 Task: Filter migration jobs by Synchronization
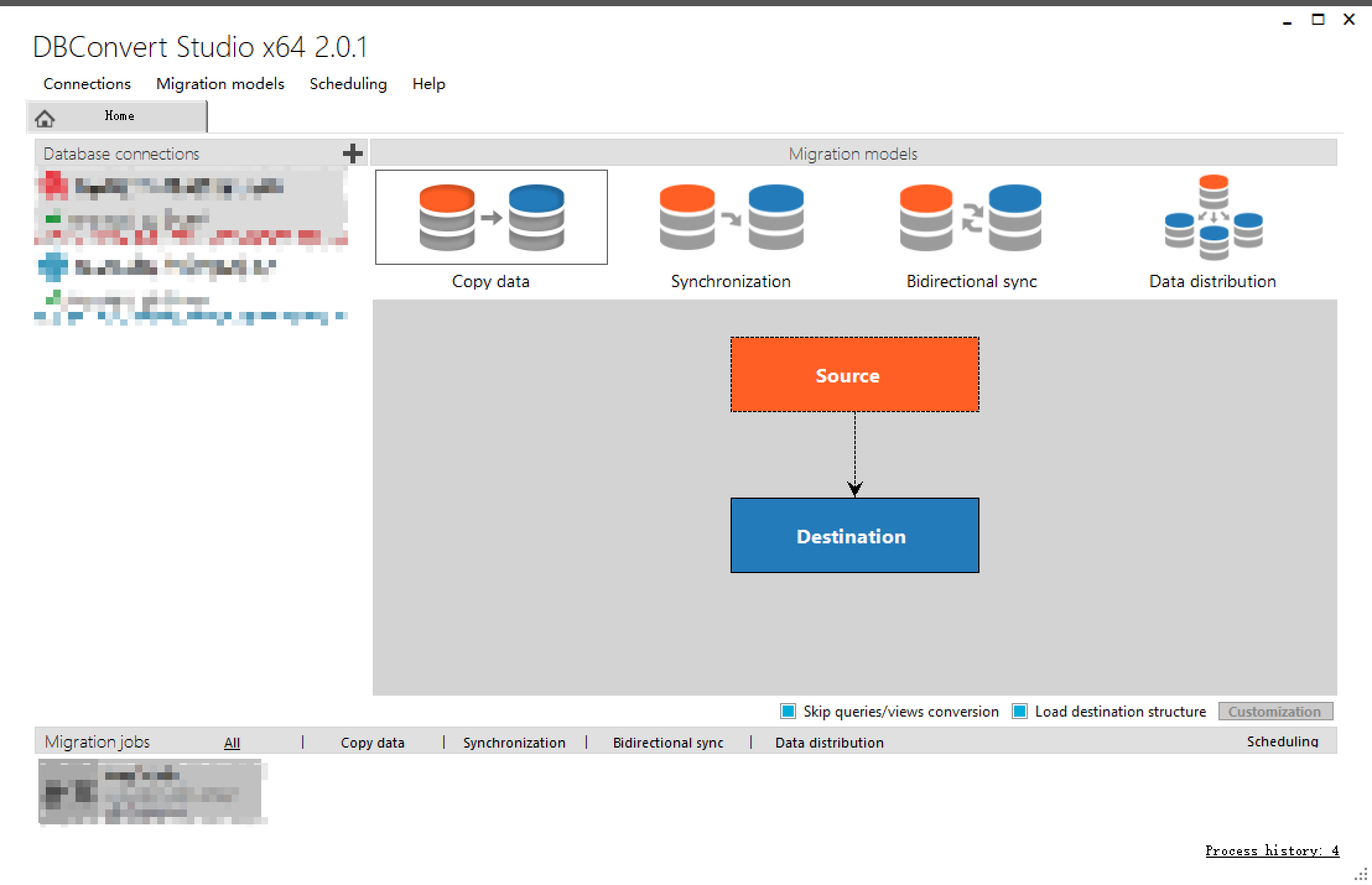click(514, 743)
